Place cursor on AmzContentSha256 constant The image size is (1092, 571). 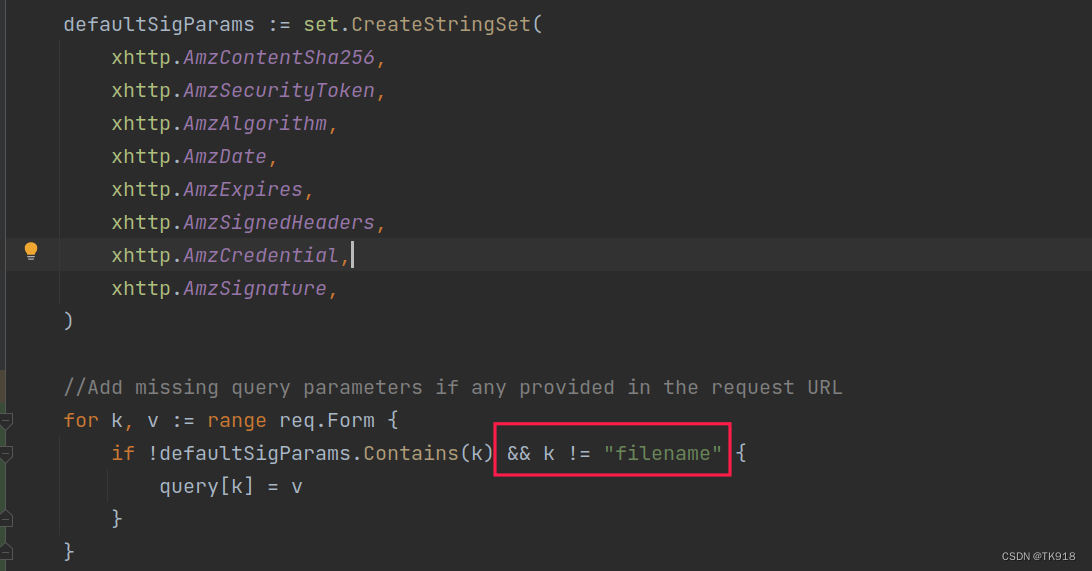click(279, 58)
